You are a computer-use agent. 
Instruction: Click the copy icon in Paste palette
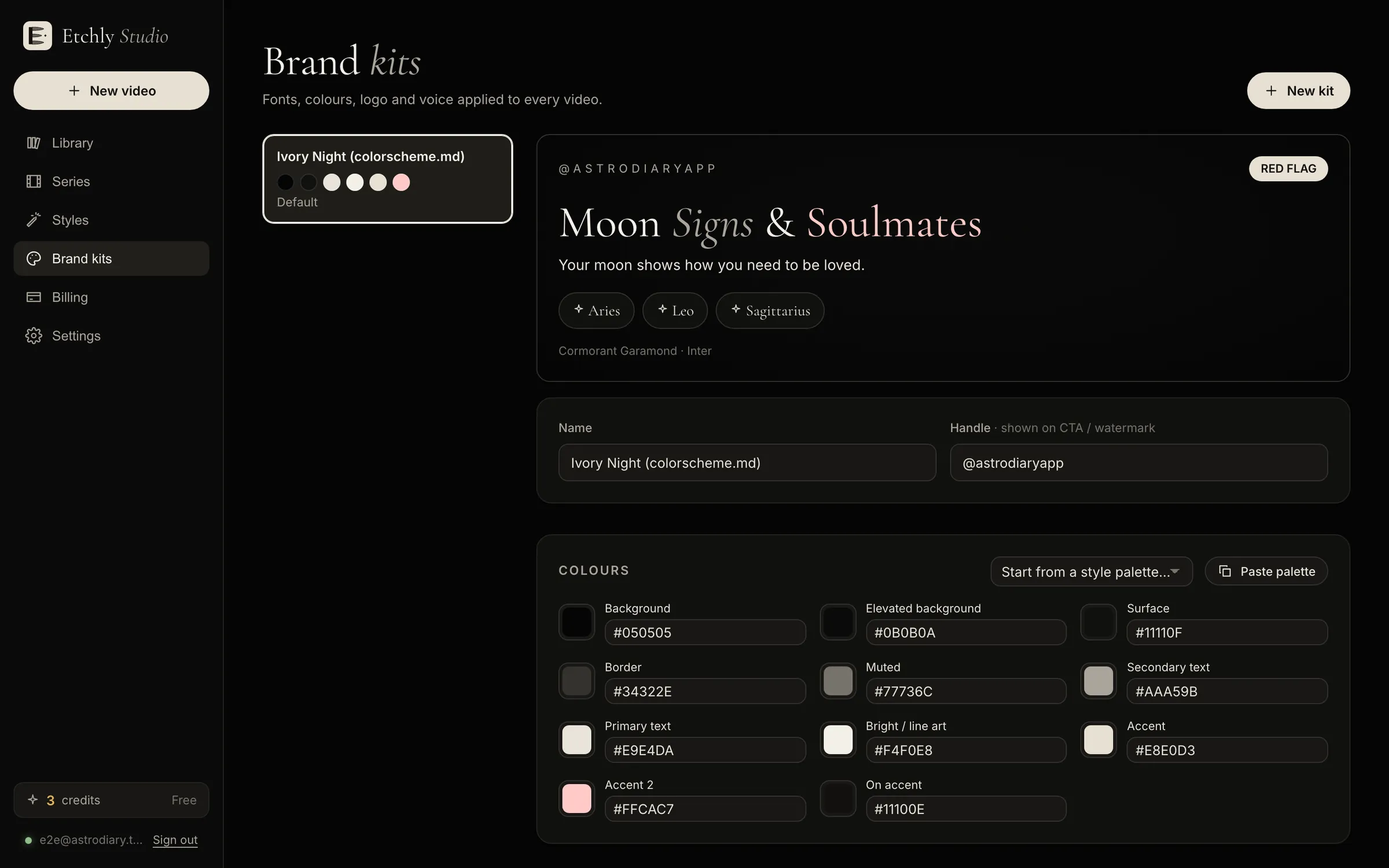click(1225, 571)
